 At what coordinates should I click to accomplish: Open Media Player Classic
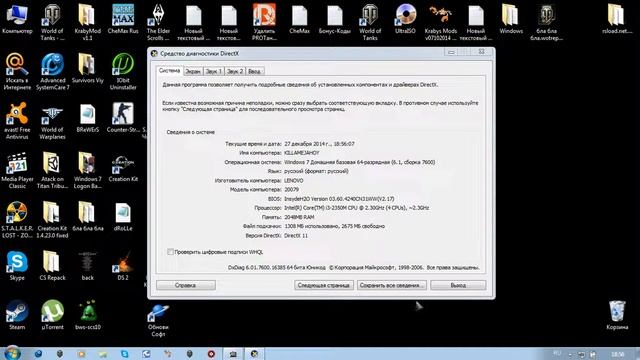pyautogui.click(x=17, y=170)
